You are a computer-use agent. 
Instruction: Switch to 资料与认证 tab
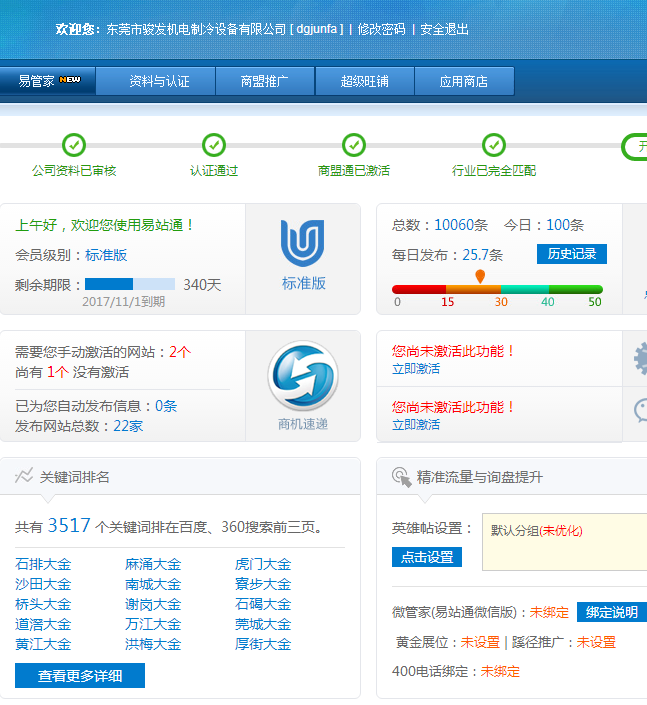pyautogui.click(x=159, y=81)
